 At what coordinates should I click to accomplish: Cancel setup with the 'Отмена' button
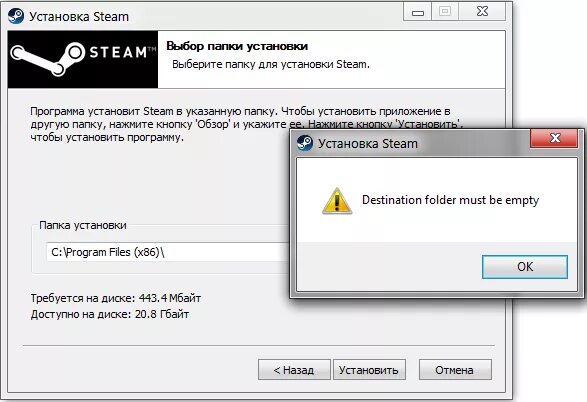[455, 370]
